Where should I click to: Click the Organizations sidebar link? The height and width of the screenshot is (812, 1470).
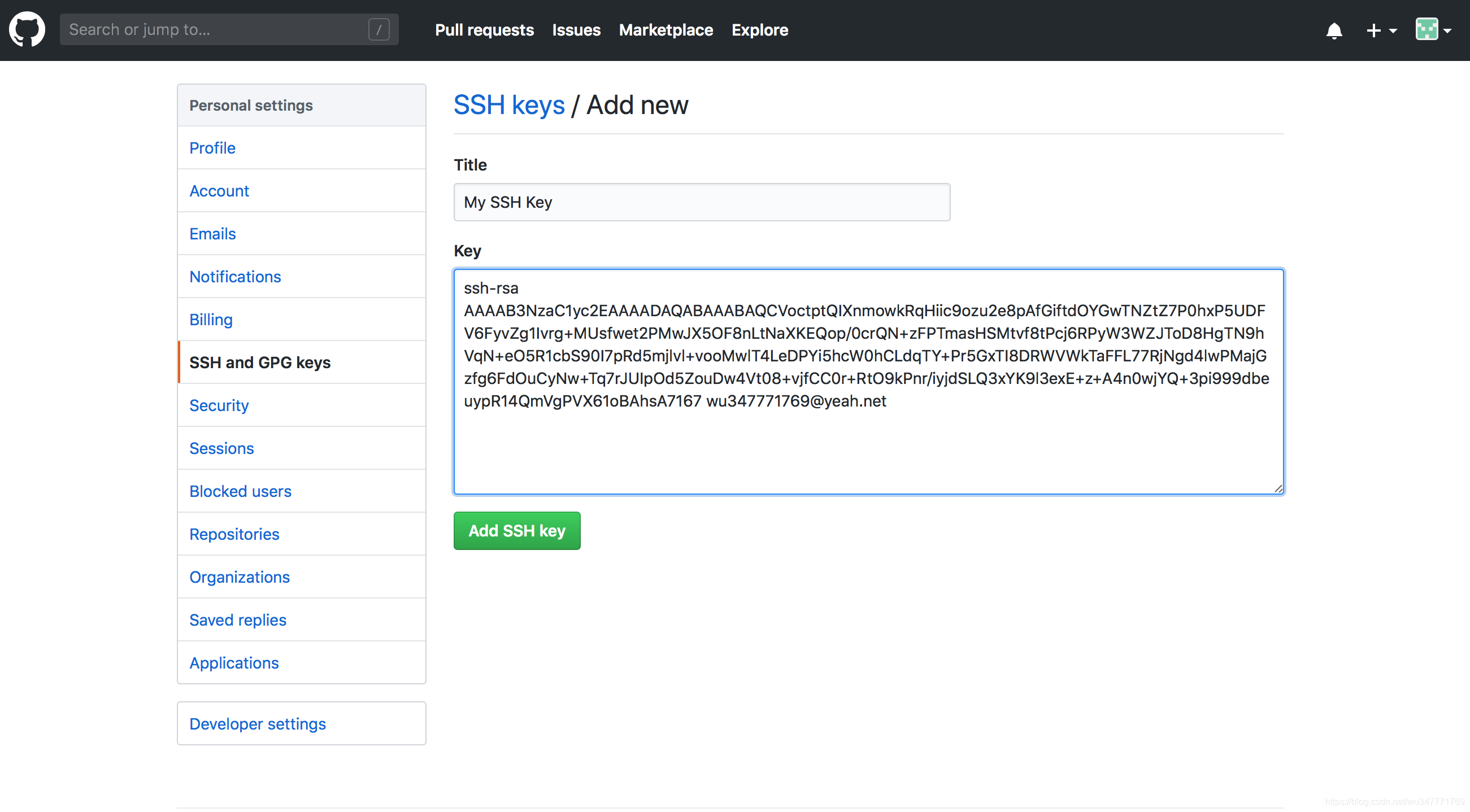pyautogui.click(x=239, y=577)
